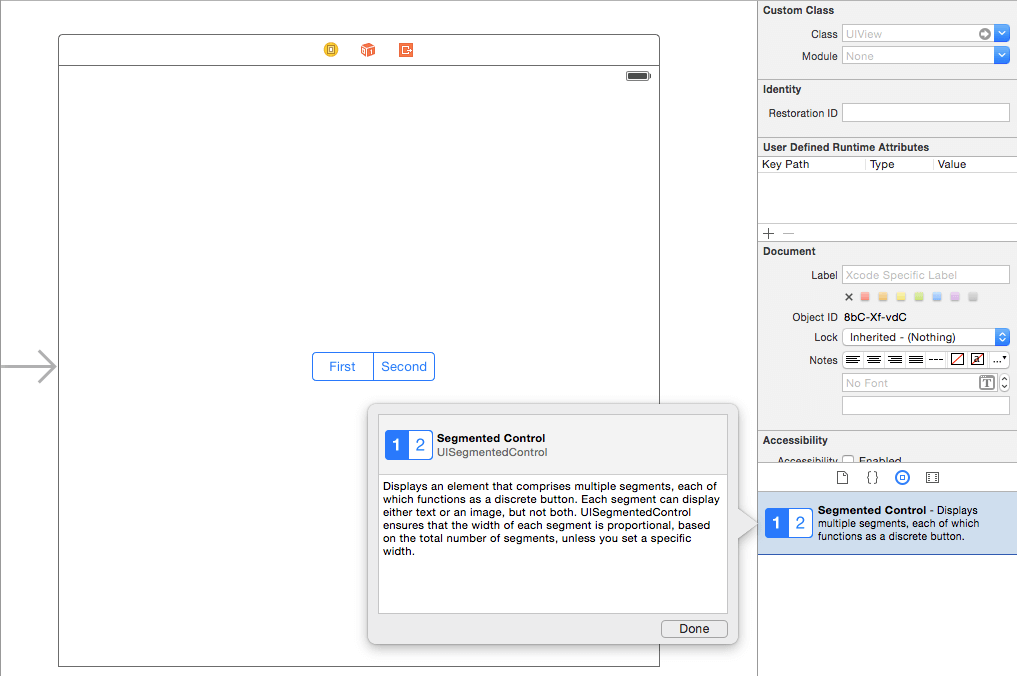Clear the label color with X
This screenshot has height=676, width=1017.
[848, 297]
